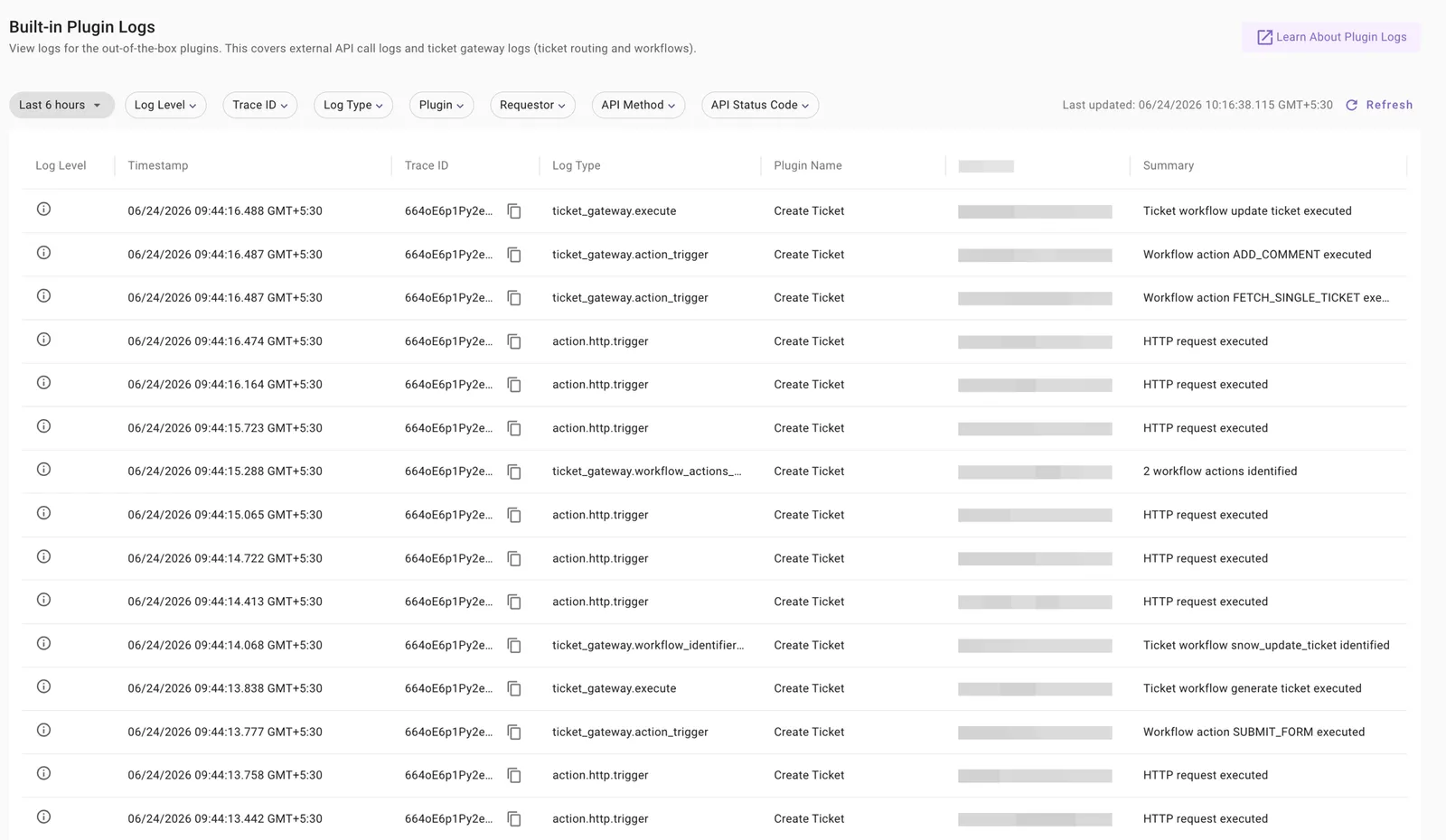The height and width of the screenshot is (840, 1446).
Task: Click the Timestamp column header
Action: 158,165
